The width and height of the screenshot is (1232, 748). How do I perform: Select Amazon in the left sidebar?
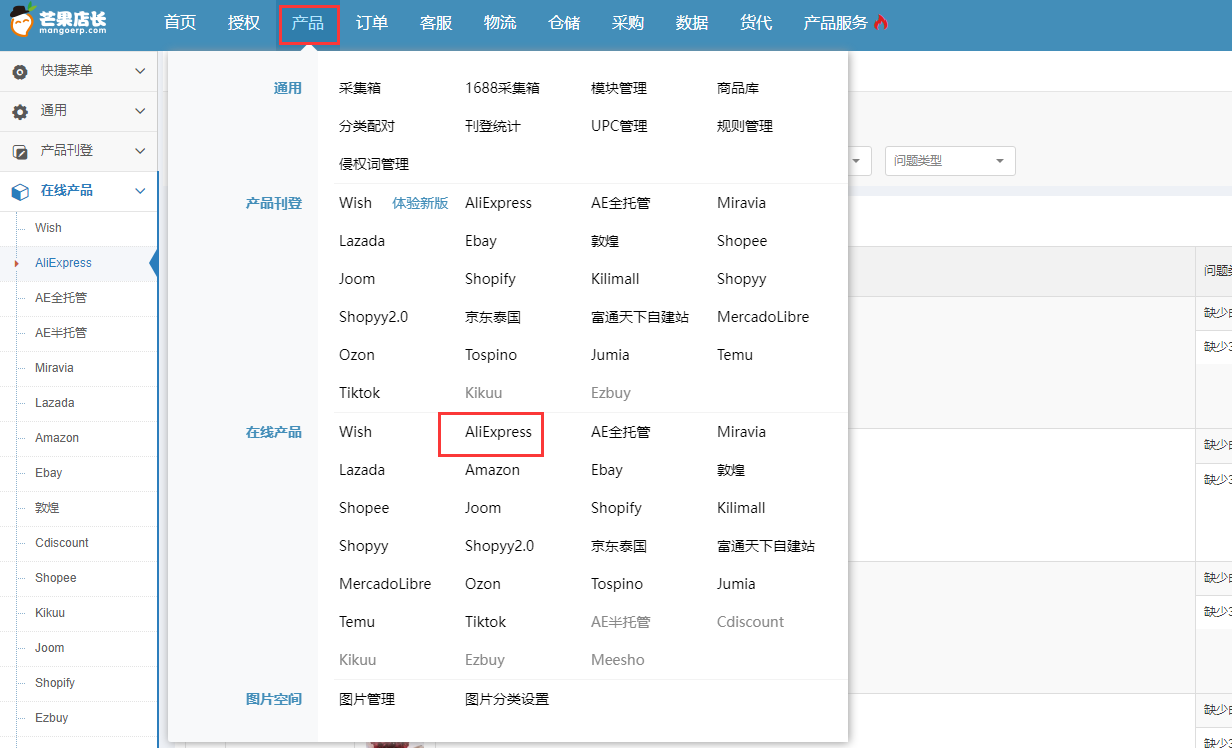57,438
